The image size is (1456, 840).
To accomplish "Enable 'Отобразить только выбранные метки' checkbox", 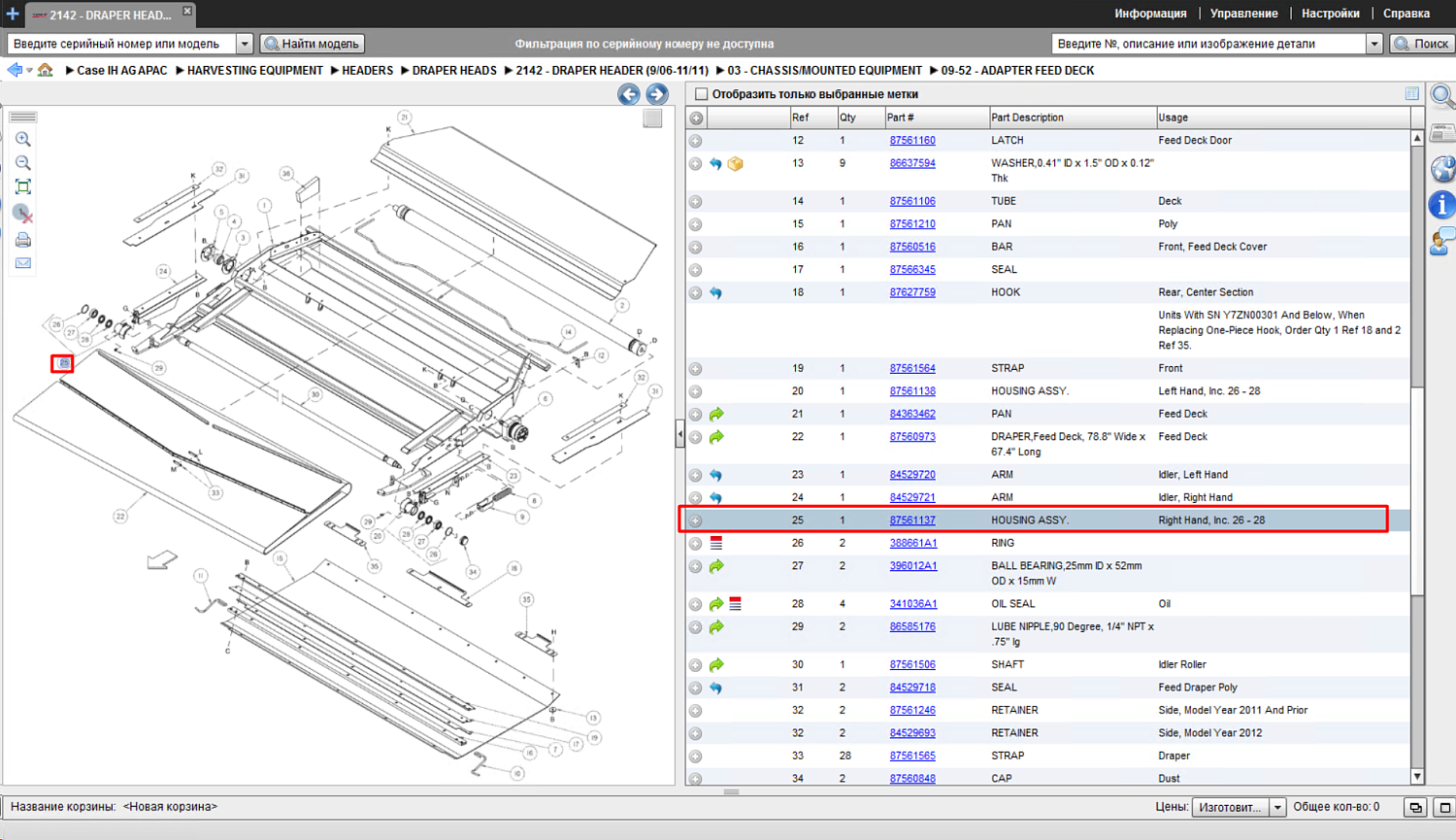I will point(701,94).
